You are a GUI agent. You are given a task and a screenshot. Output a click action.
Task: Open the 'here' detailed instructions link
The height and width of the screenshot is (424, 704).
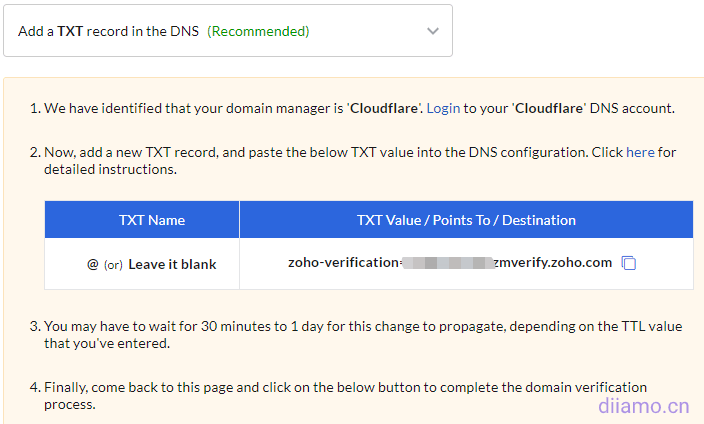(x=640, y=152)
